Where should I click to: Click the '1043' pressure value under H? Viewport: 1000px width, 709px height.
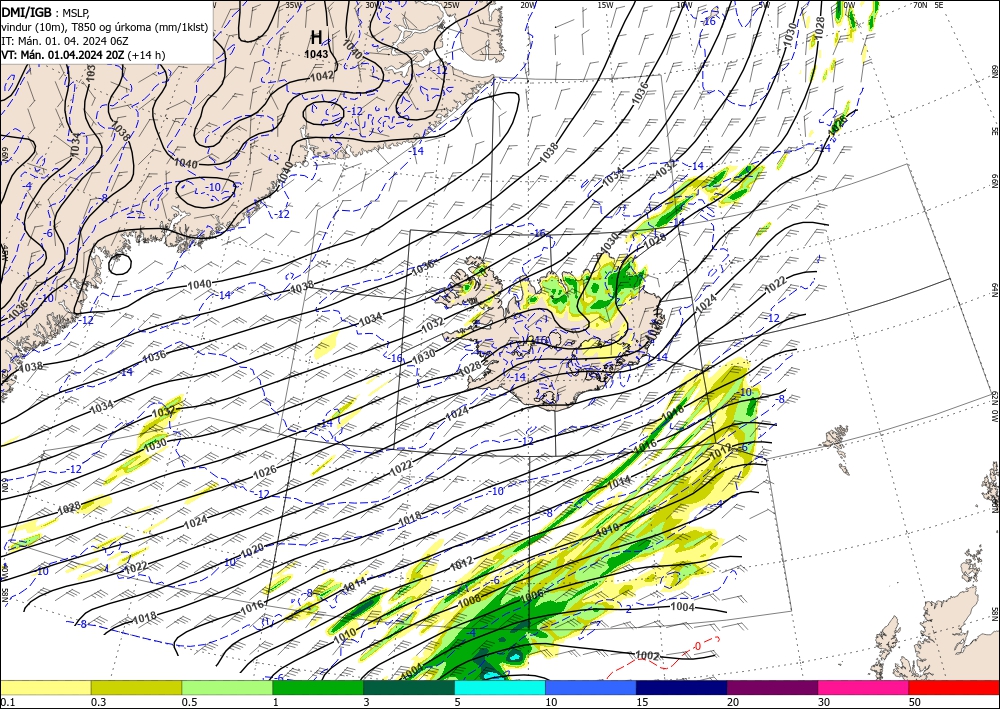316,54
